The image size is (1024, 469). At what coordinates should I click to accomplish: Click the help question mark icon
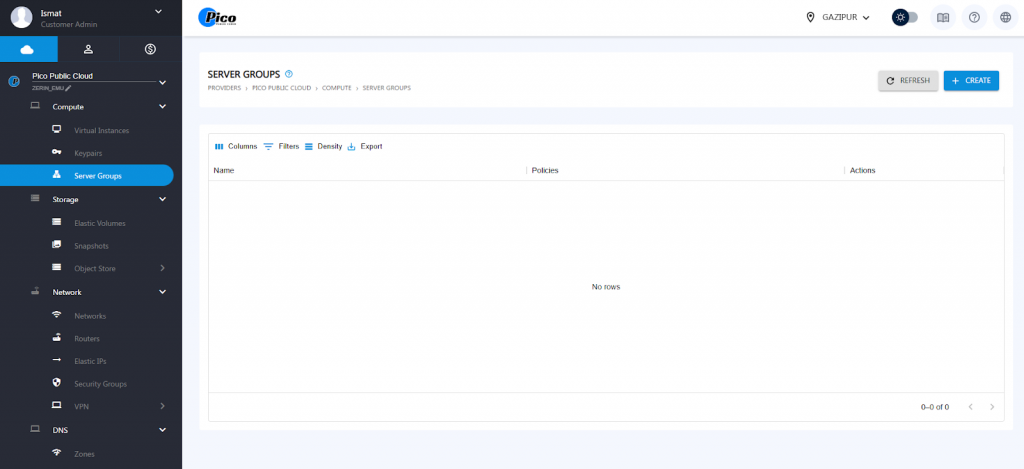(974, 17)
